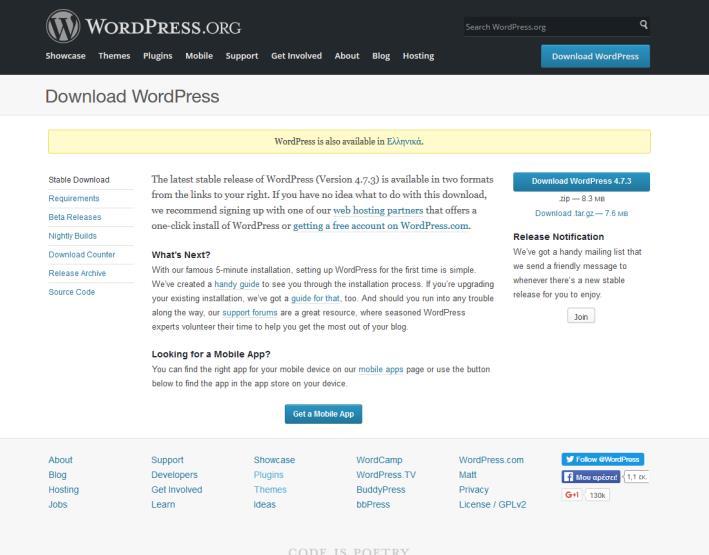Open footer Get Involved link
709x555 pixels.
177,490
